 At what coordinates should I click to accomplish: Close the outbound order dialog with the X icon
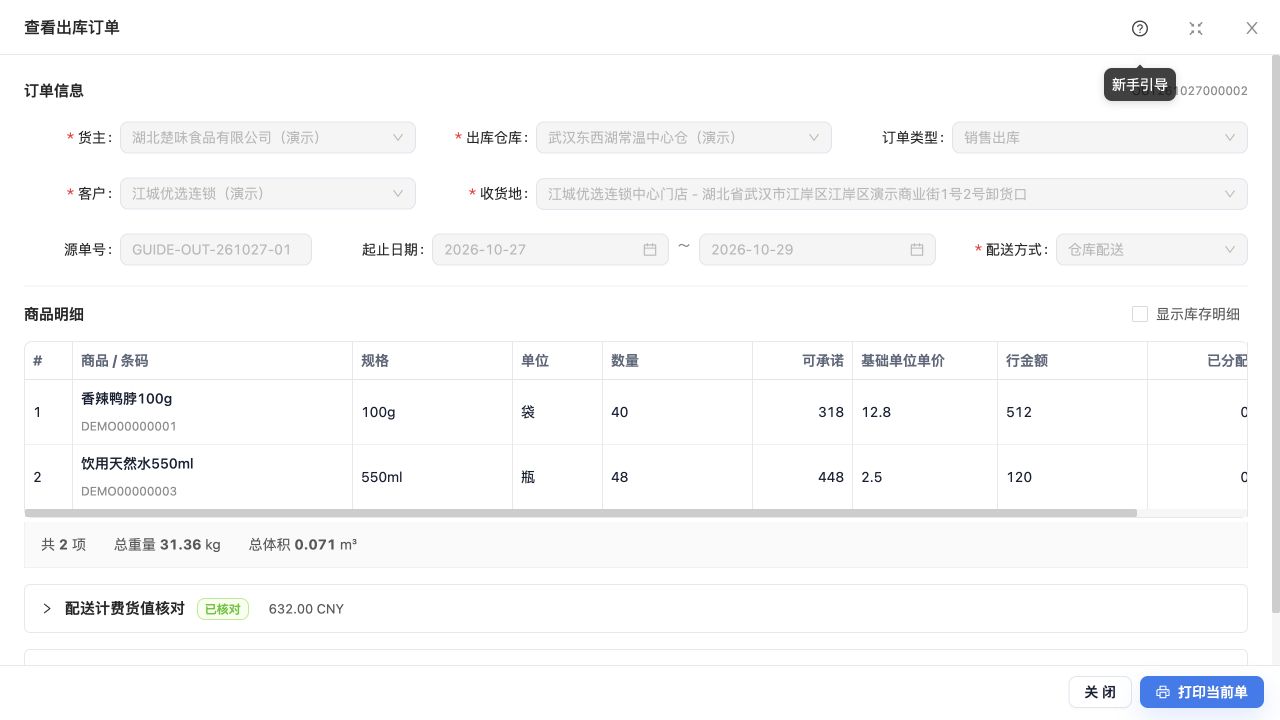tap(1252, 28)
